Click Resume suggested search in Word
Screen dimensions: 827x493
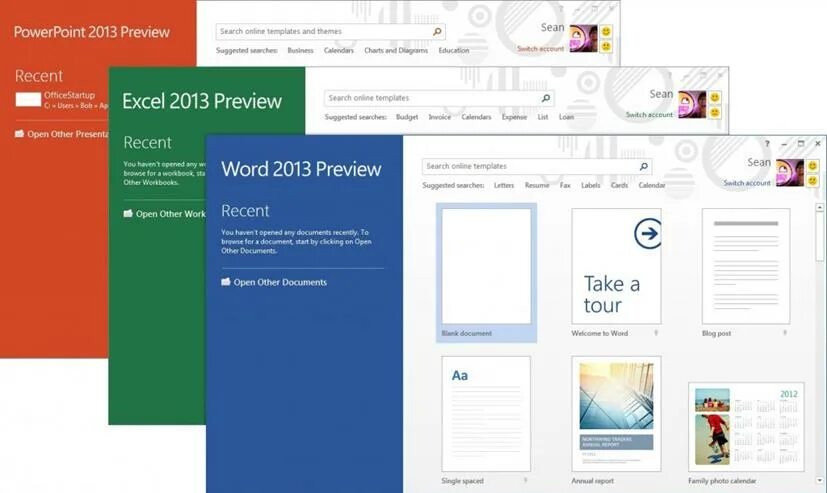[537, 185]
